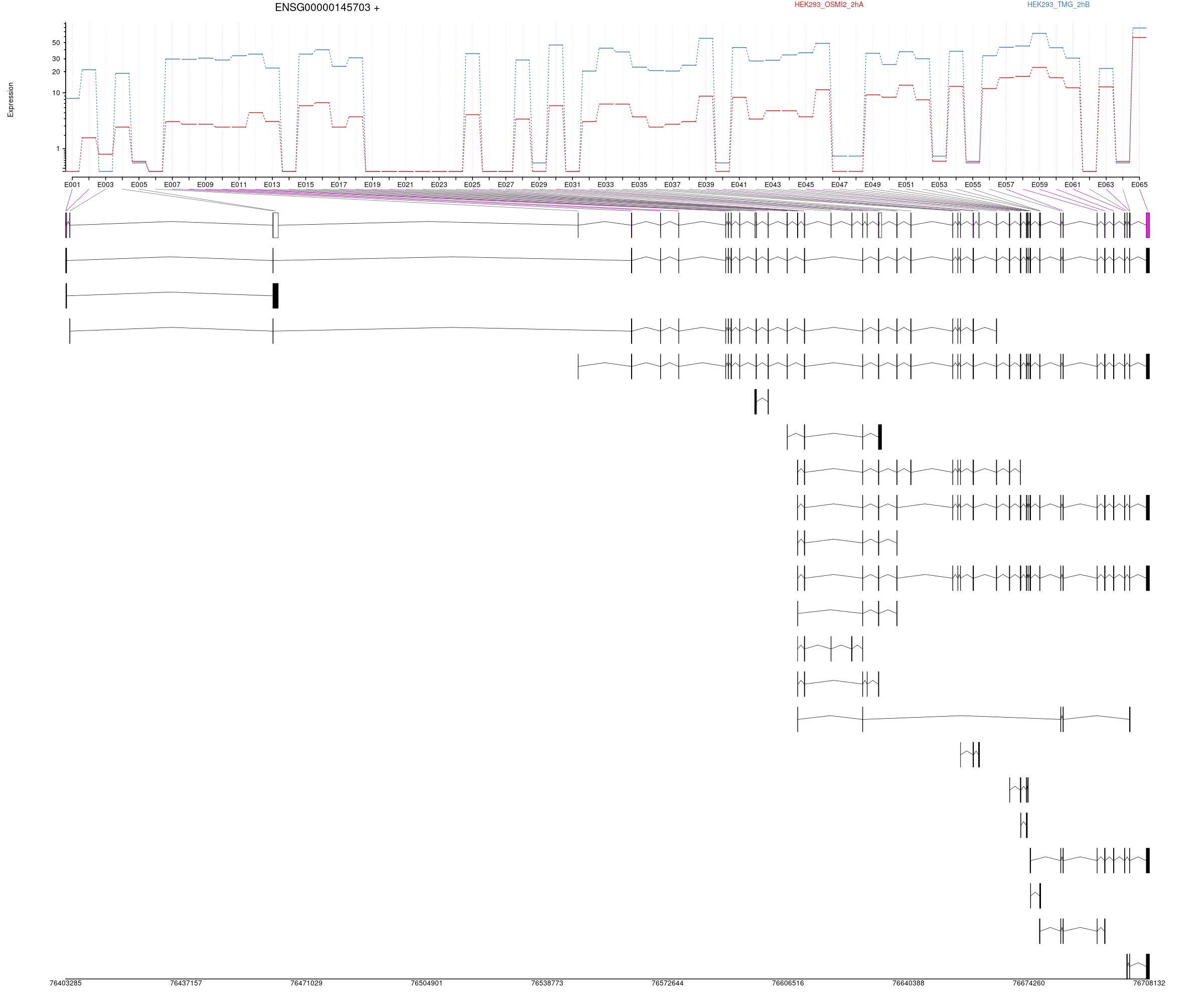Select exon label E057
1204x993 pixels.
1006,185
